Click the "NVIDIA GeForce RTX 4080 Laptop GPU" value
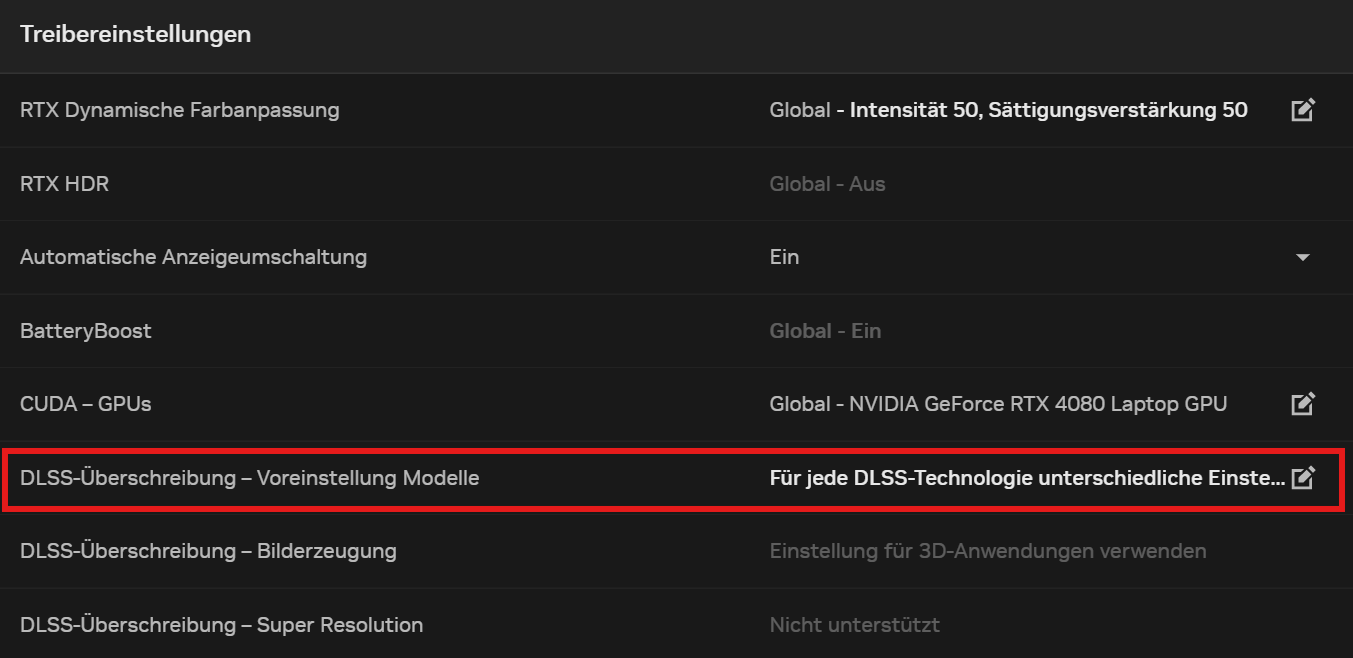 [1037, 404]
